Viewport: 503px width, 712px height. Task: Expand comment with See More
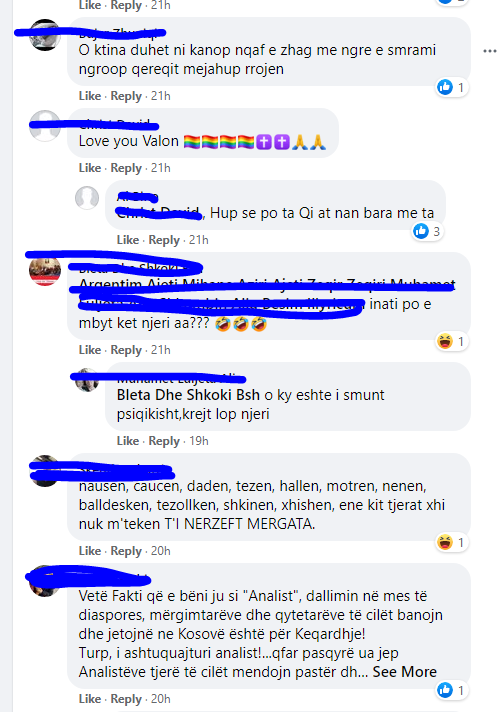(x=404, y=672)
